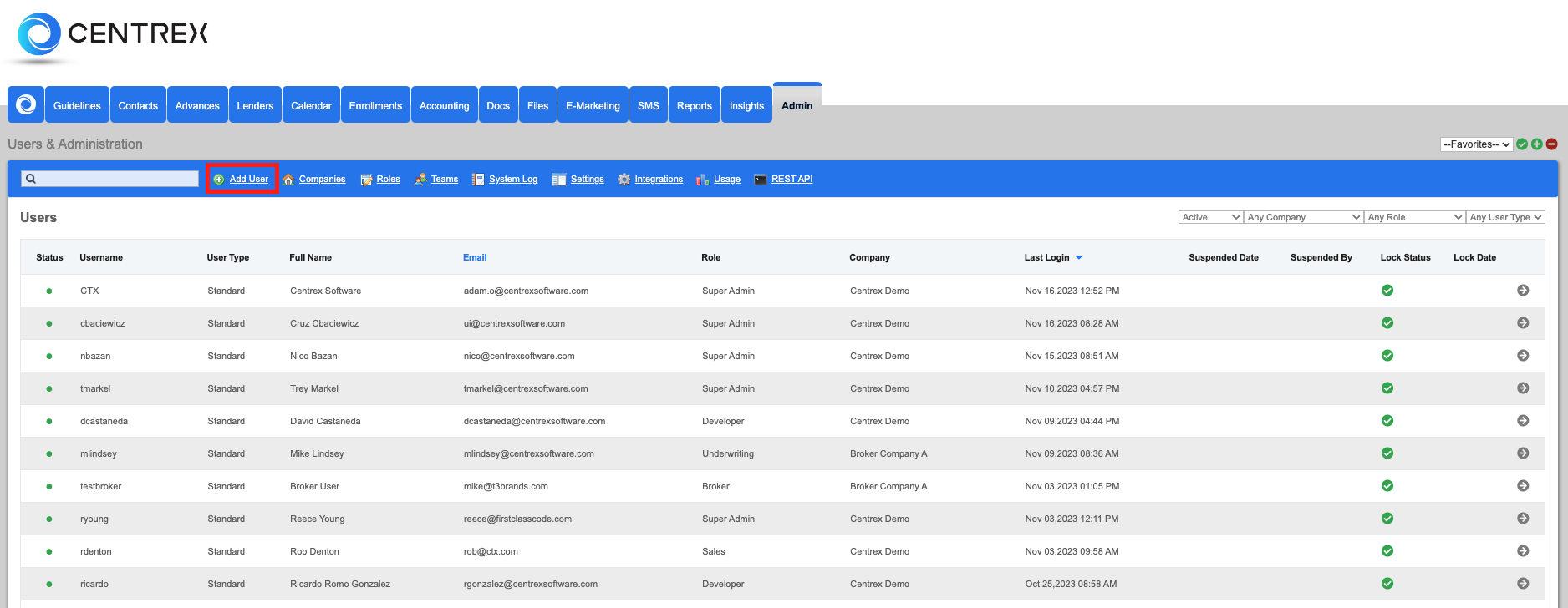Click lock status checkmark for rdenton
This screenshot has width=1568, height=608.
pos(1387,551)
